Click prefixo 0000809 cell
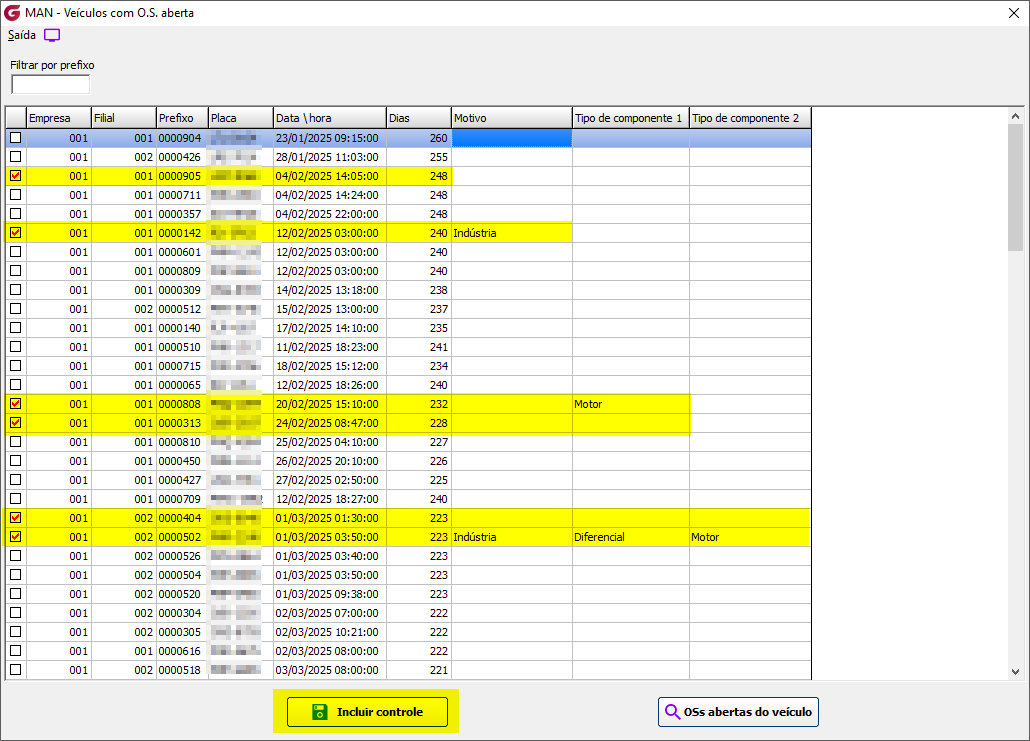 pyautogui.click(x=182, y=271)
